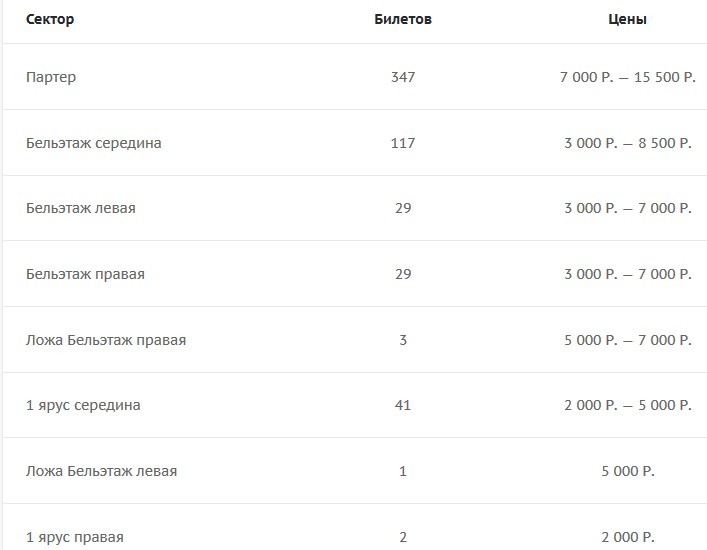
Task: Click the 117 tickets count
Action: (x=403, y=143)
